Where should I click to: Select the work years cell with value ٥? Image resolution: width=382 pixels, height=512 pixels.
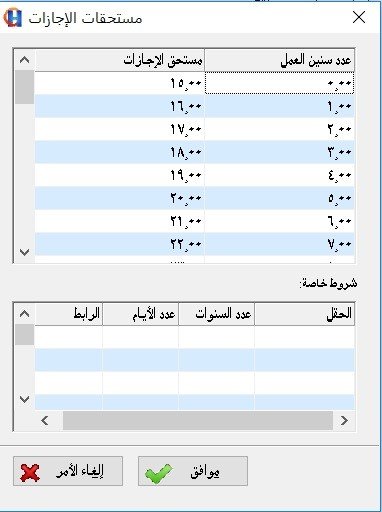point(280,198)
